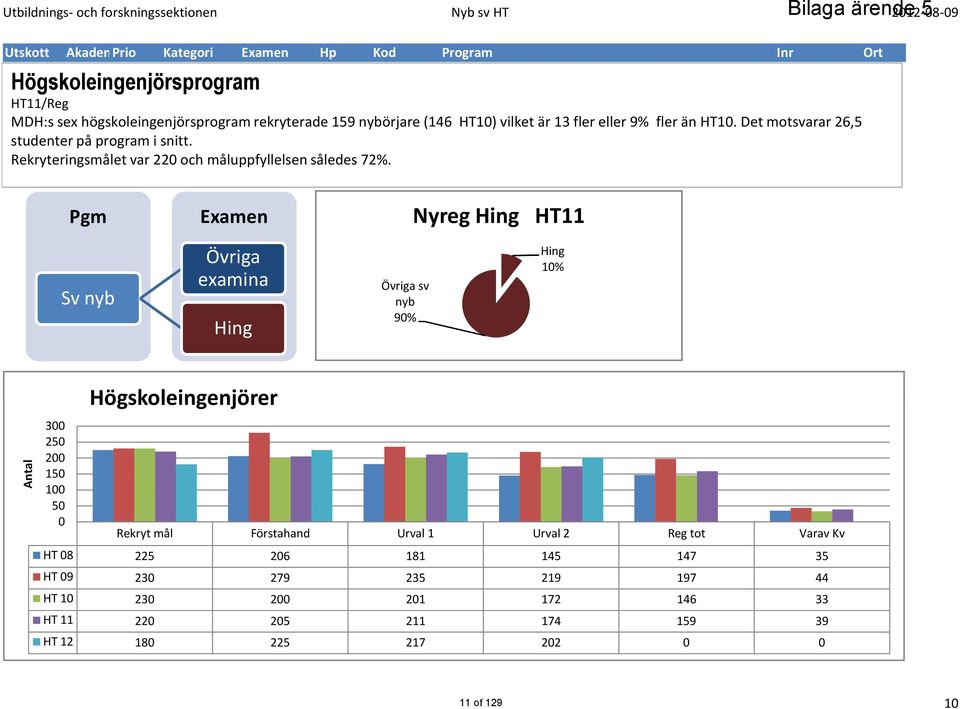This screenshot has height=709, width=960.
Task: Click the HT 09 red legend swatch
Action: pos(36,577)
